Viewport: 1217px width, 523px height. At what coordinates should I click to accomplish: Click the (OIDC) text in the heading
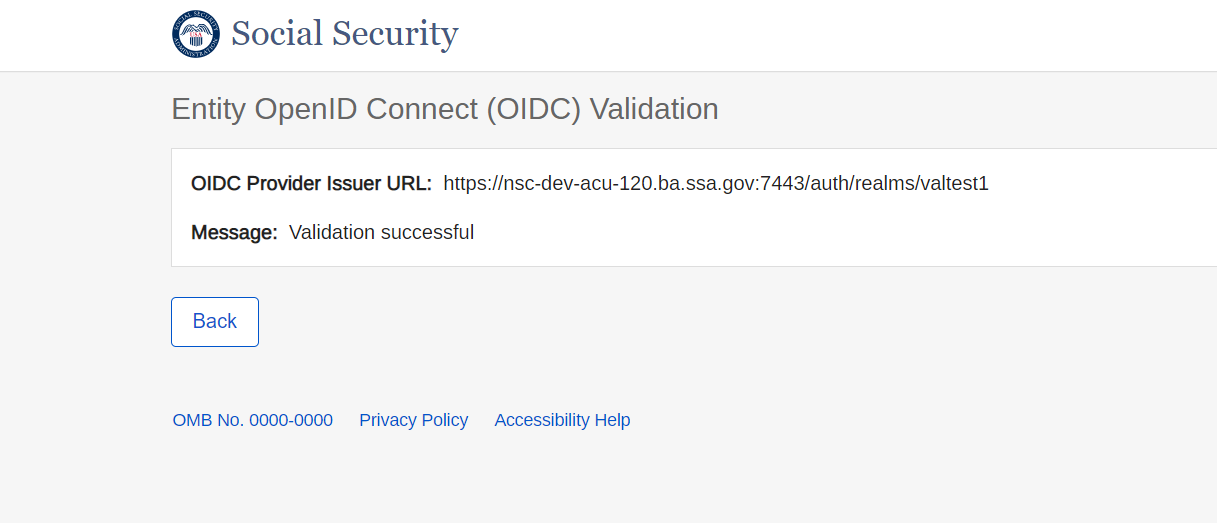pyautogui.click(x=534, y=109)
